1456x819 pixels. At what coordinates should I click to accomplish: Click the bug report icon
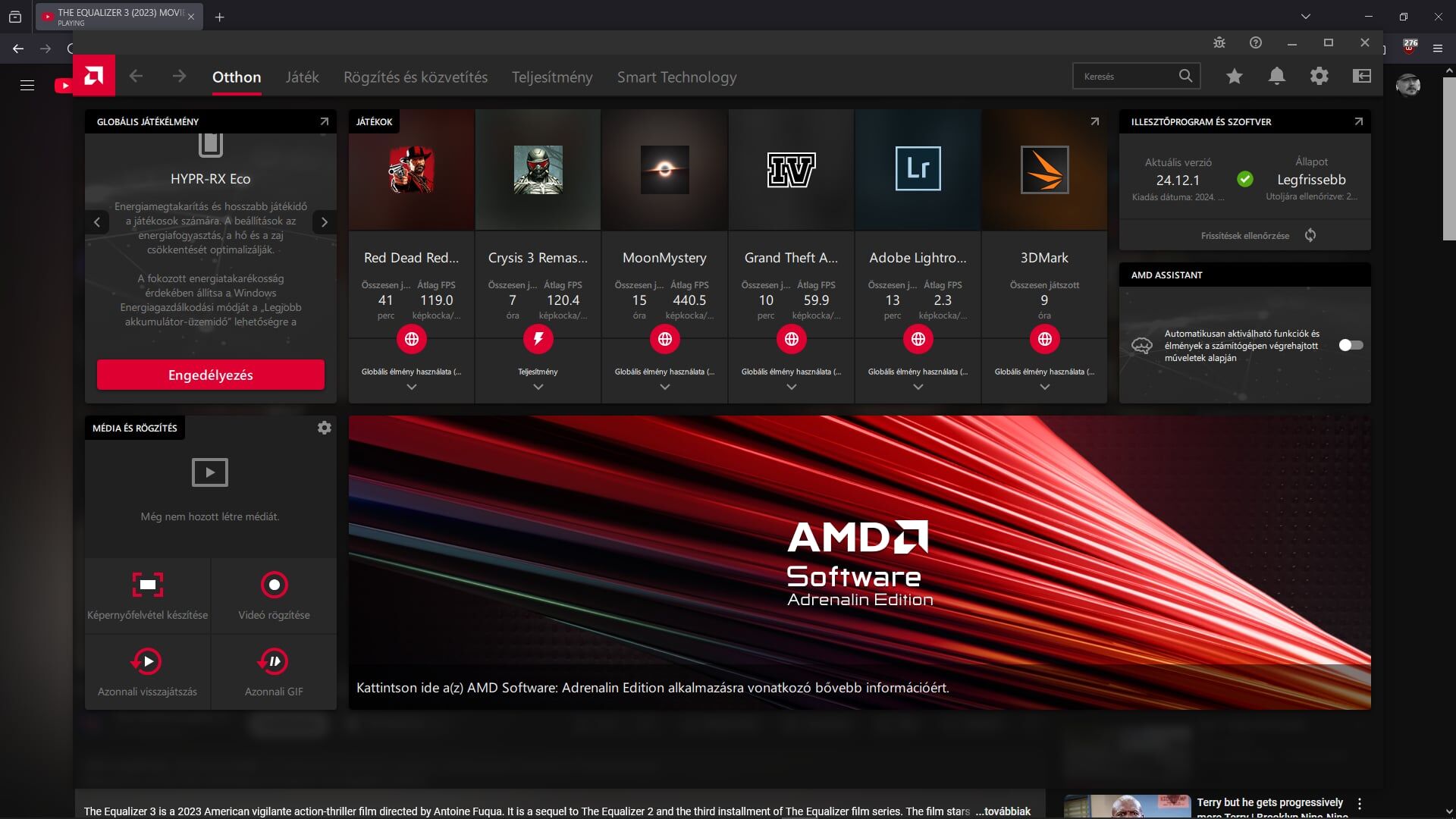pyautogui.click(x=1219, y=42)
